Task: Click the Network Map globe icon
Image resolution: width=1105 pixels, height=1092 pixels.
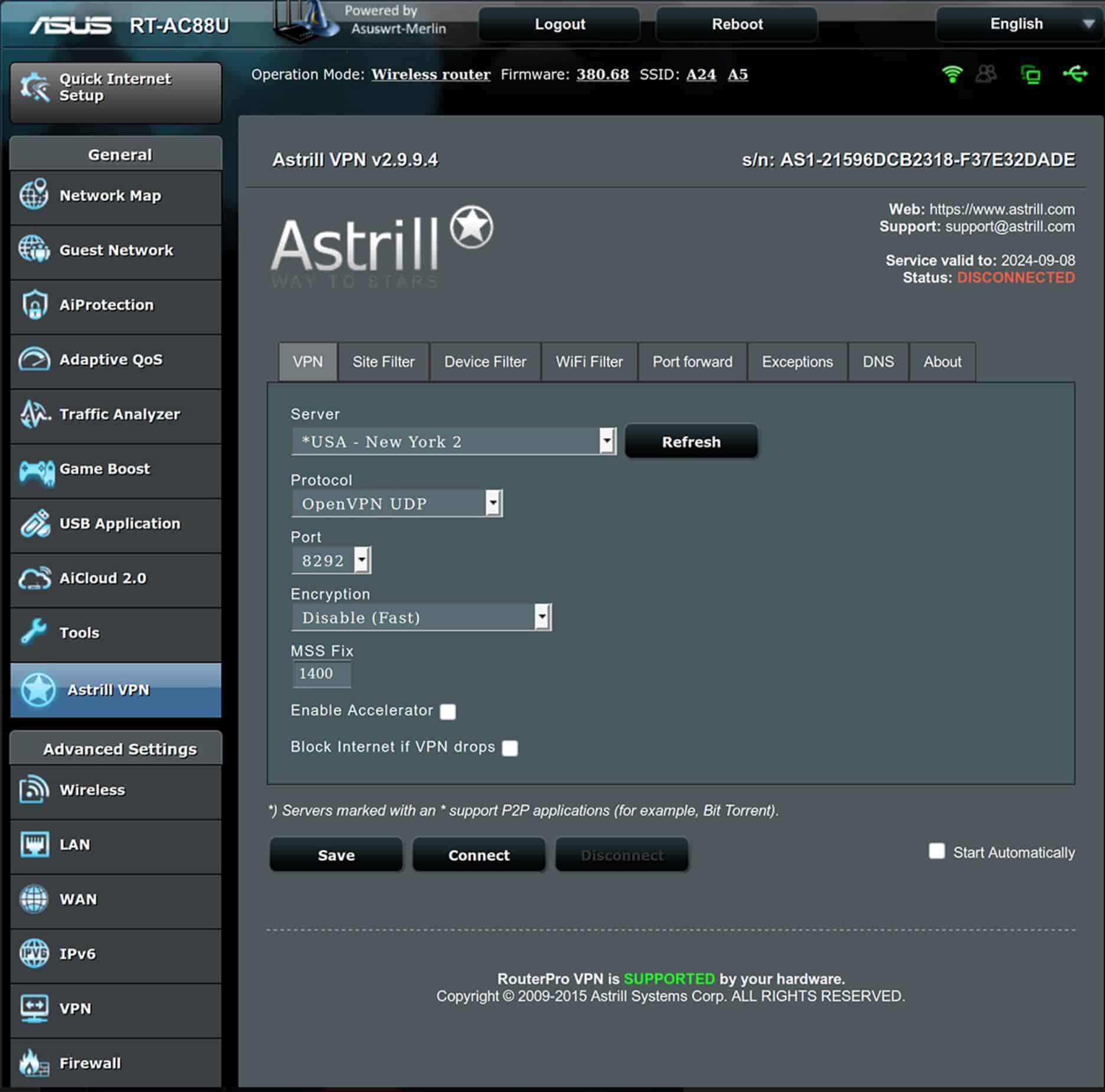Action: 34,194
